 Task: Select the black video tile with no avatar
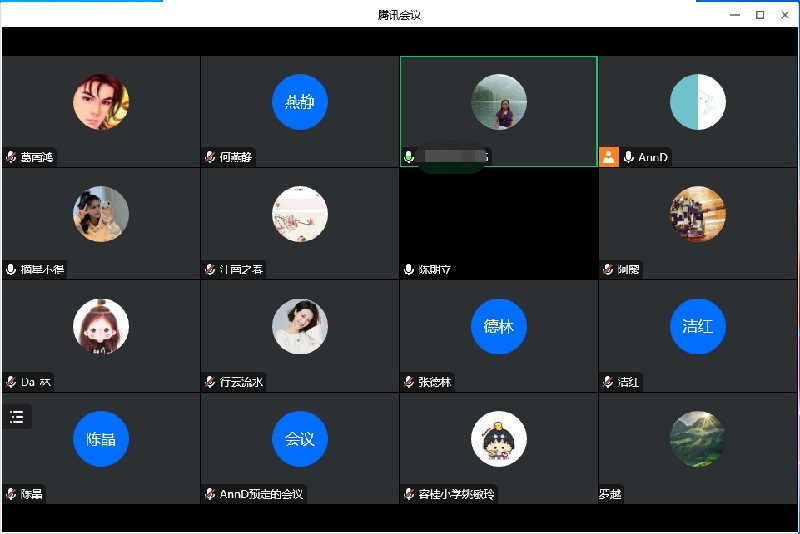pyautogui.click(x=498, y=215)
